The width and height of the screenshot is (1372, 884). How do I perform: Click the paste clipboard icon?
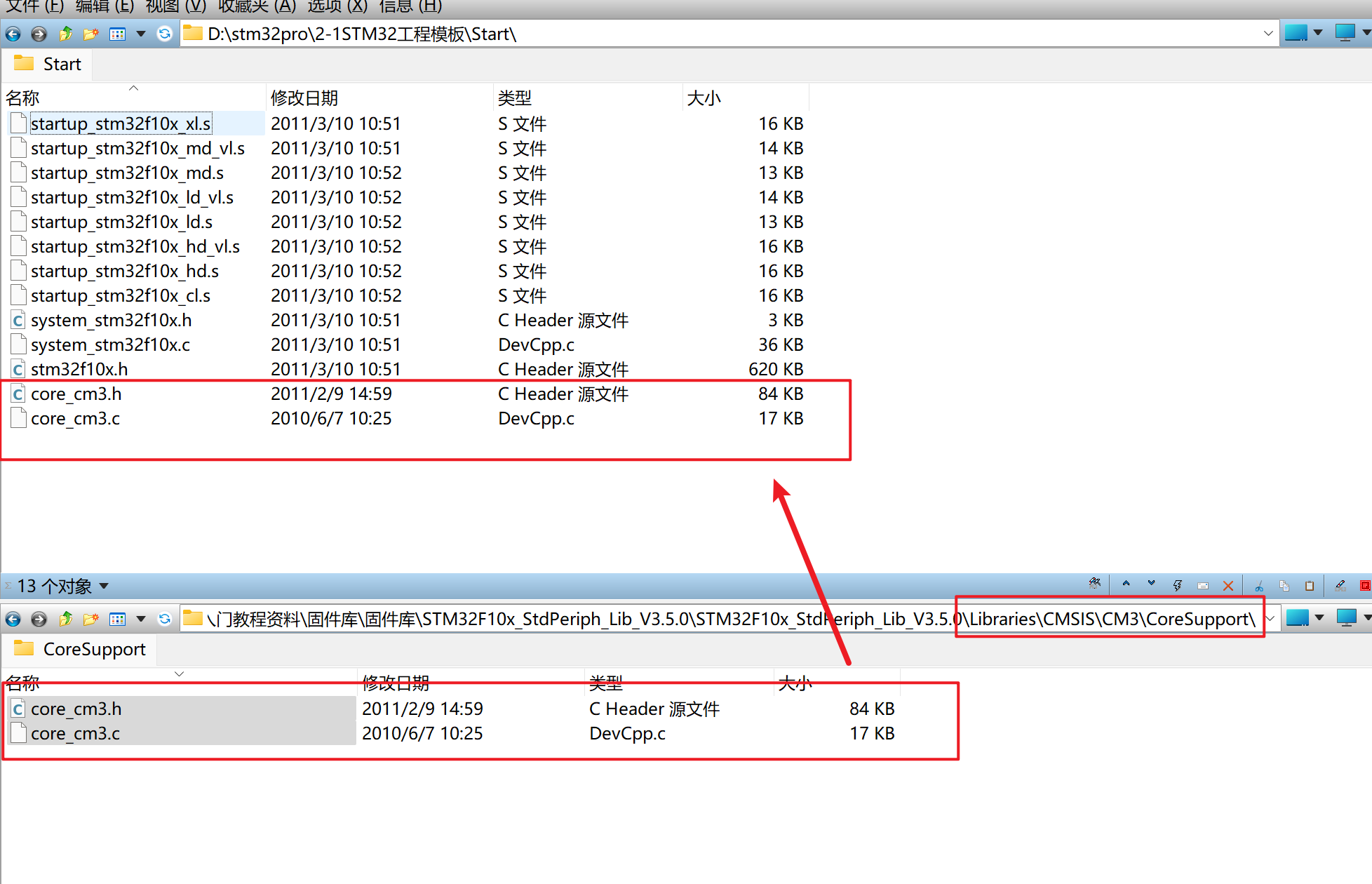1310,586
